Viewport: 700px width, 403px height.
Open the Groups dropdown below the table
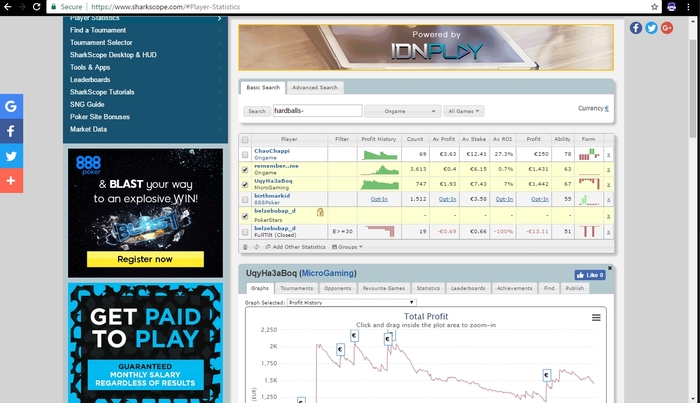pos(347,247)
